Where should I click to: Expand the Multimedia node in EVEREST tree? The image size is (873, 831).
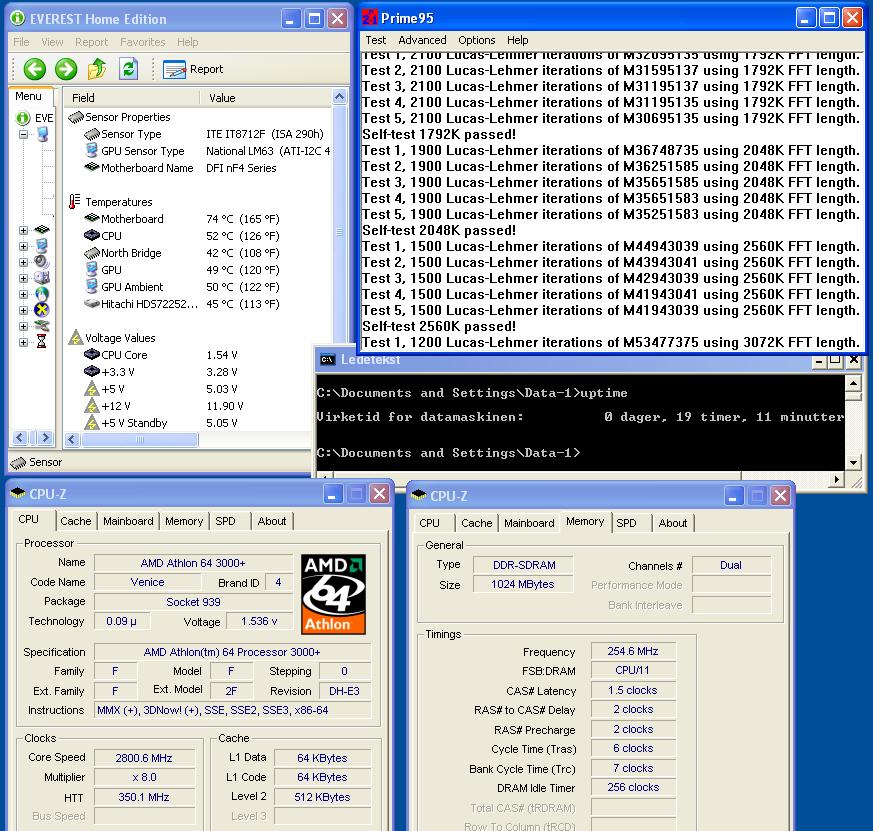pos(23,262)
